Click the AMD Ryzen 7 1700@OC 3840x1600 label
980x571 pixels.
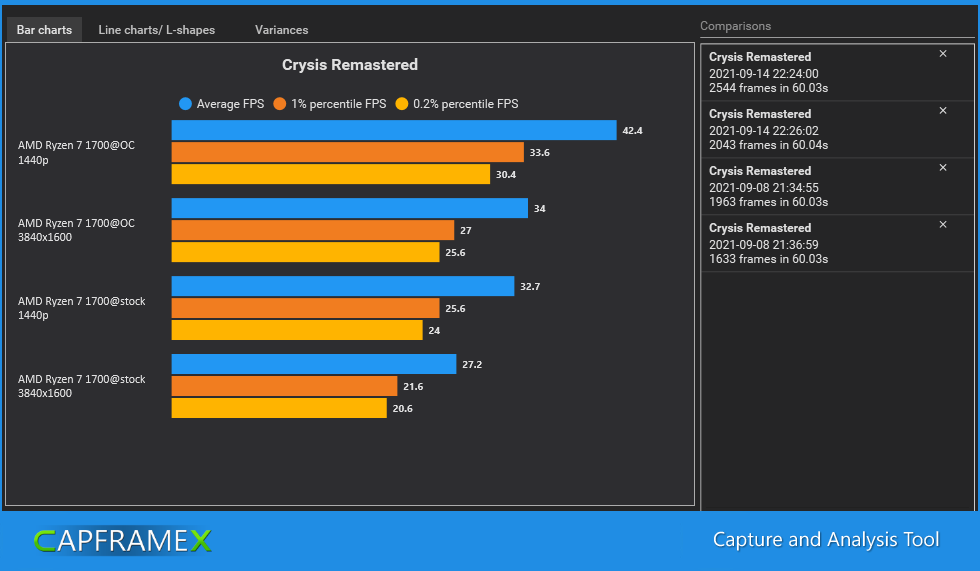pos(76,230)
